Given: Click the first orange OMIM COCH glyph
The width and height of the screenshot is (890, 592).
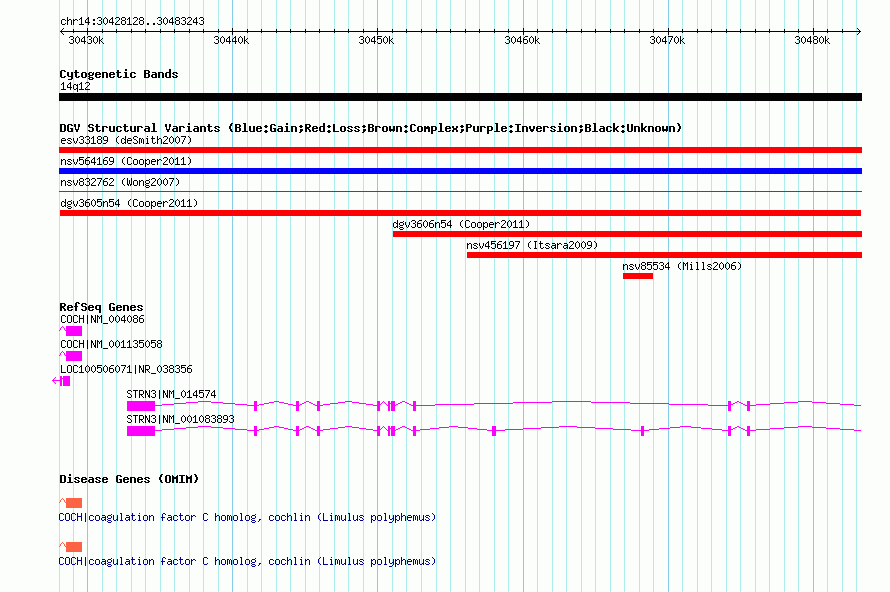Looking at the screenshot, I should (71, 503).
